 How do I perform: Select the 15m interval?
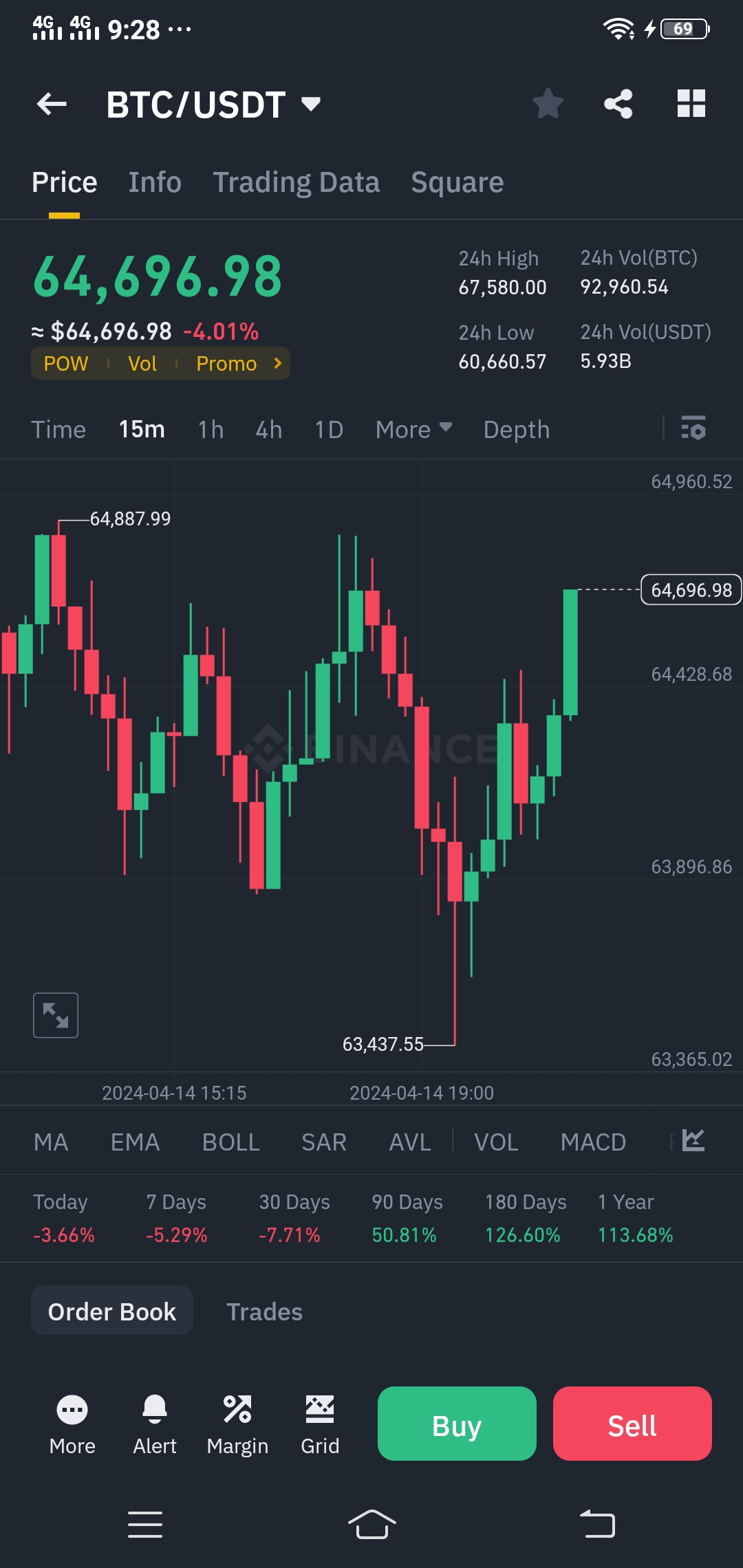tap(142, 430)
